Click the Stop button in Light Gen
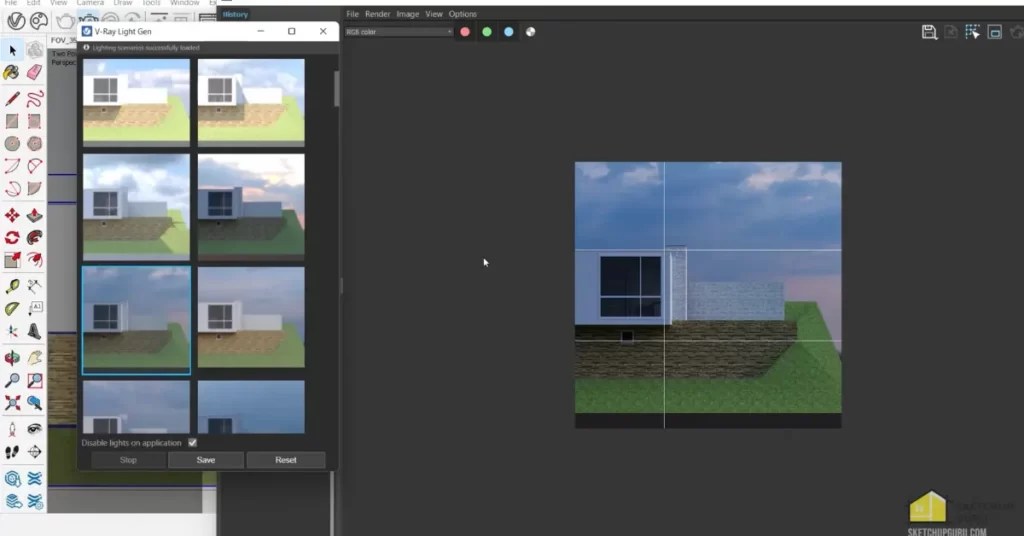The height and width of the screenshot is (536, 1024). [x=128, y=460]
